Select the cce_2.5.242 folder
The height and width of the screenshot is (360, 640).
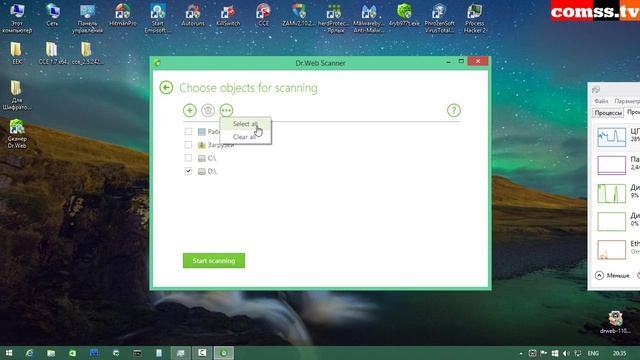tap(87, 53)
